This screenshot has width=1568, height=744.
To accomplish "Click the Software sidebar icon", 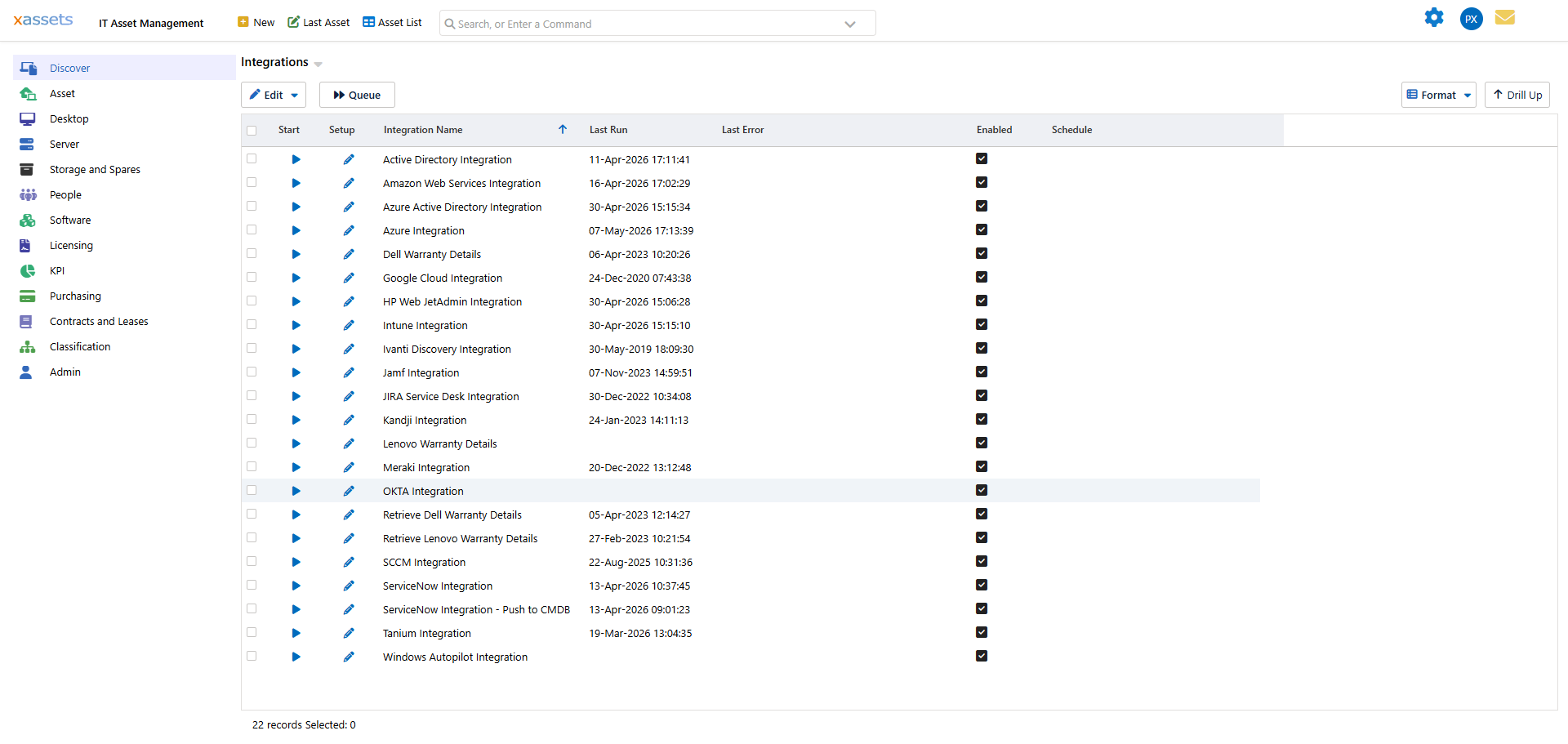I will 28,220.
